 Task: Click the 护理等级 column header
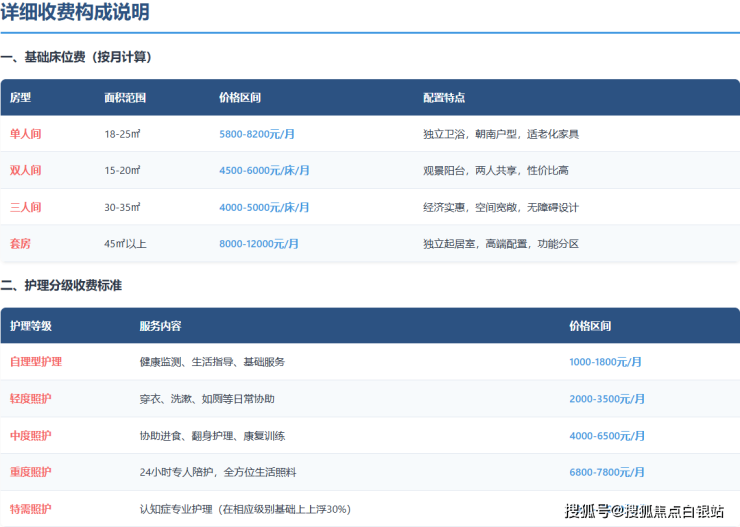tap(30, 326)
